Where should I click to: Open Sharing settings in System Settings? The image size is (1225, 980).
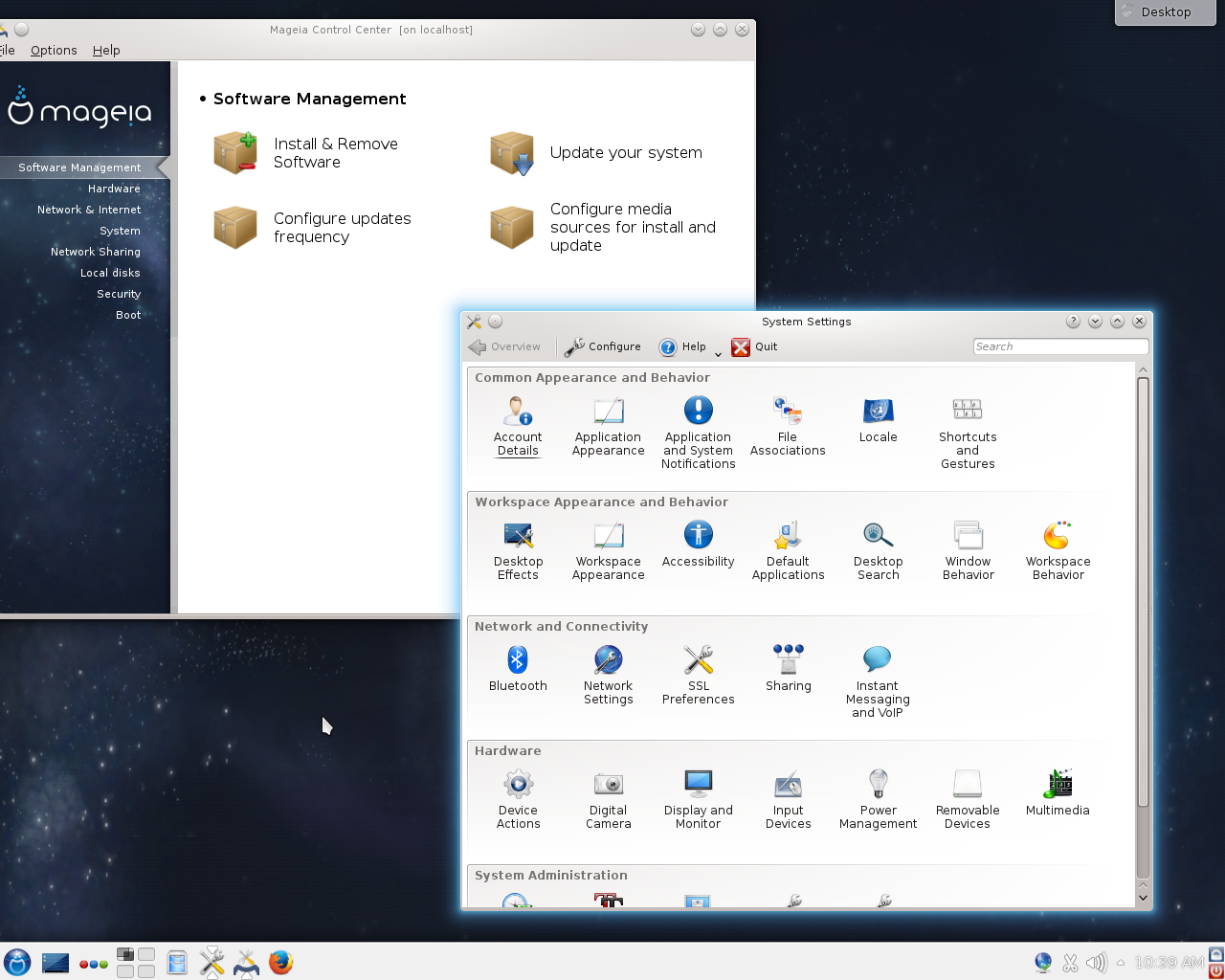pyautogui.click(x=788, y=669)
